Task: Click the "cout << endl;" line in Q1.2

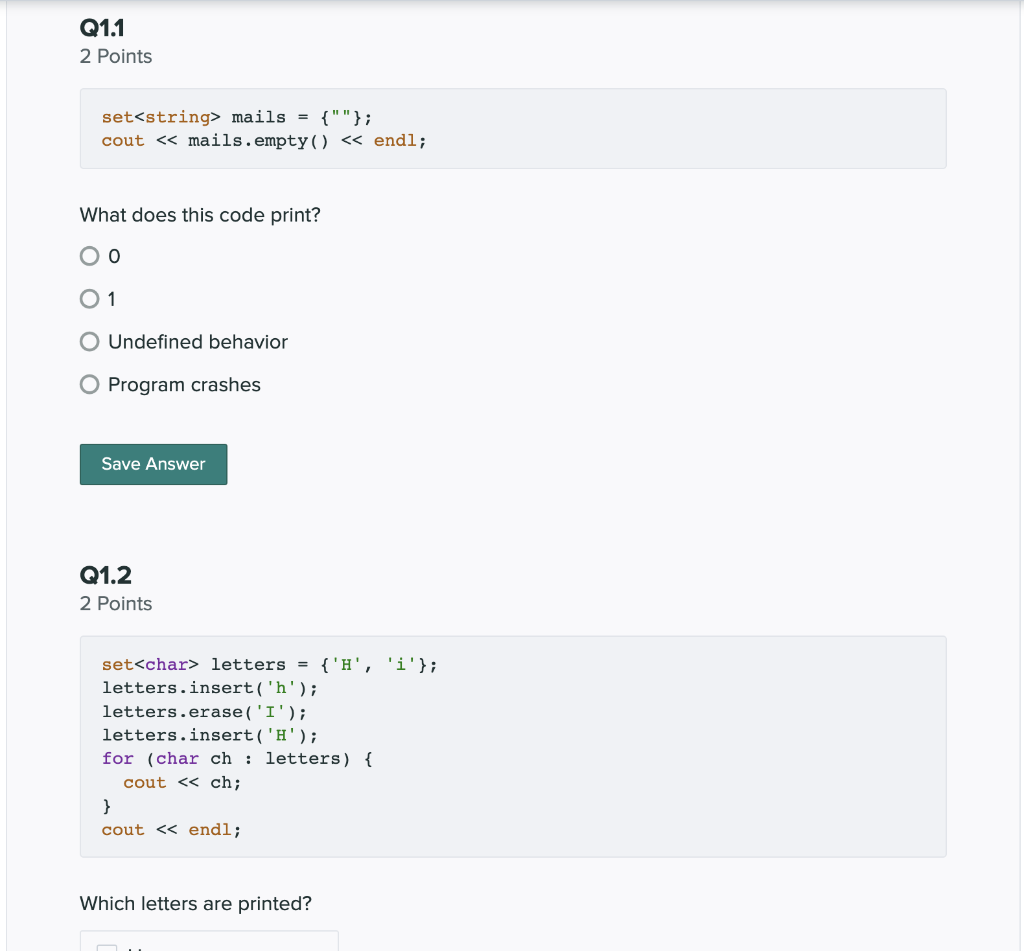Action: click(170, 829)
